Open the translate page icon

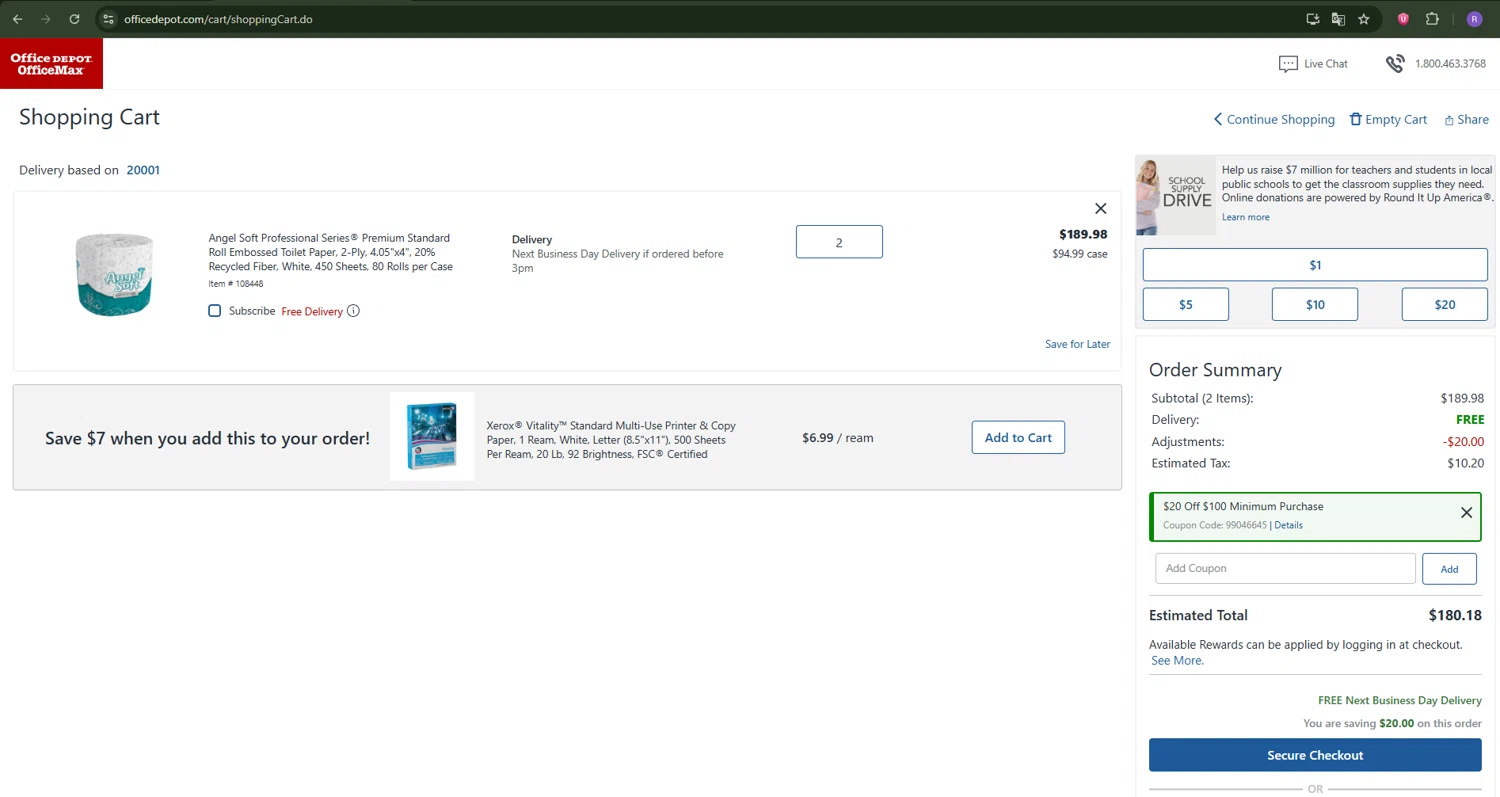1338,19
